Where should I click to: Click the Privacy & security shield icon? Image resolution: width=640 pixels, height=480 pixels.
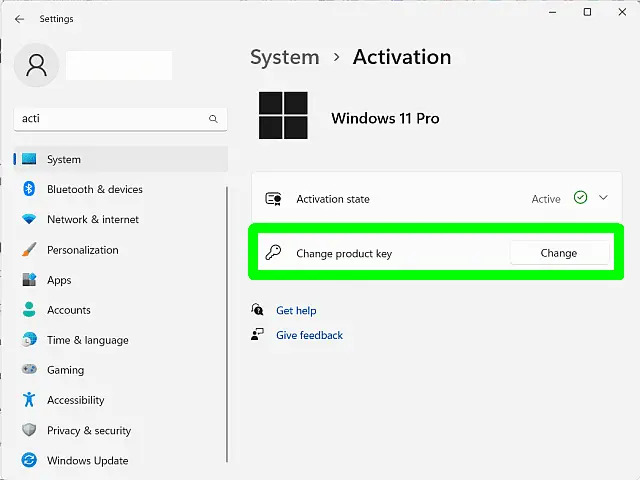[29, 430]
